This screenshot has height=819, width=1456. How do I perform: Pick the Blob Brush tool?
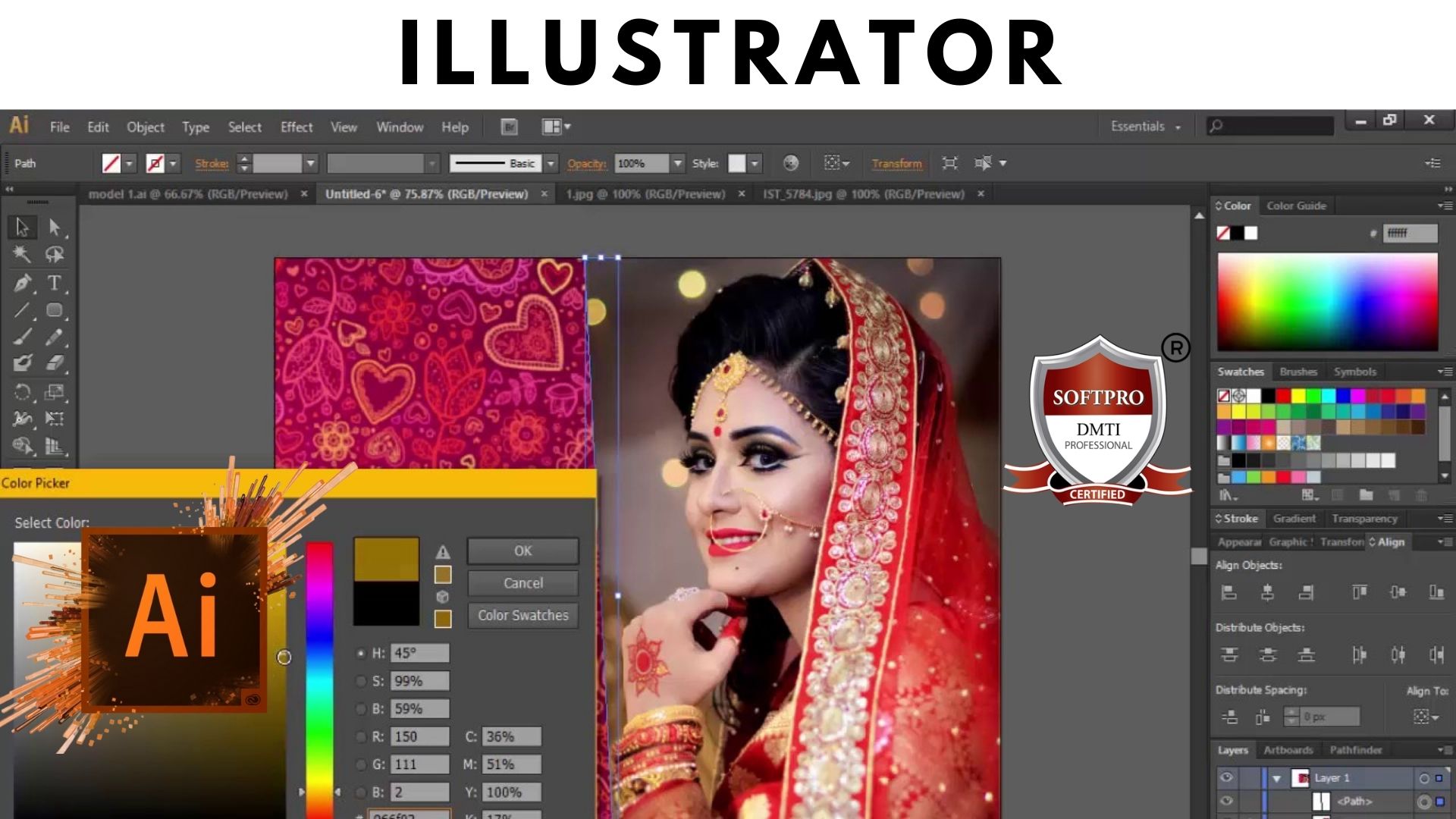pos(22,363)
